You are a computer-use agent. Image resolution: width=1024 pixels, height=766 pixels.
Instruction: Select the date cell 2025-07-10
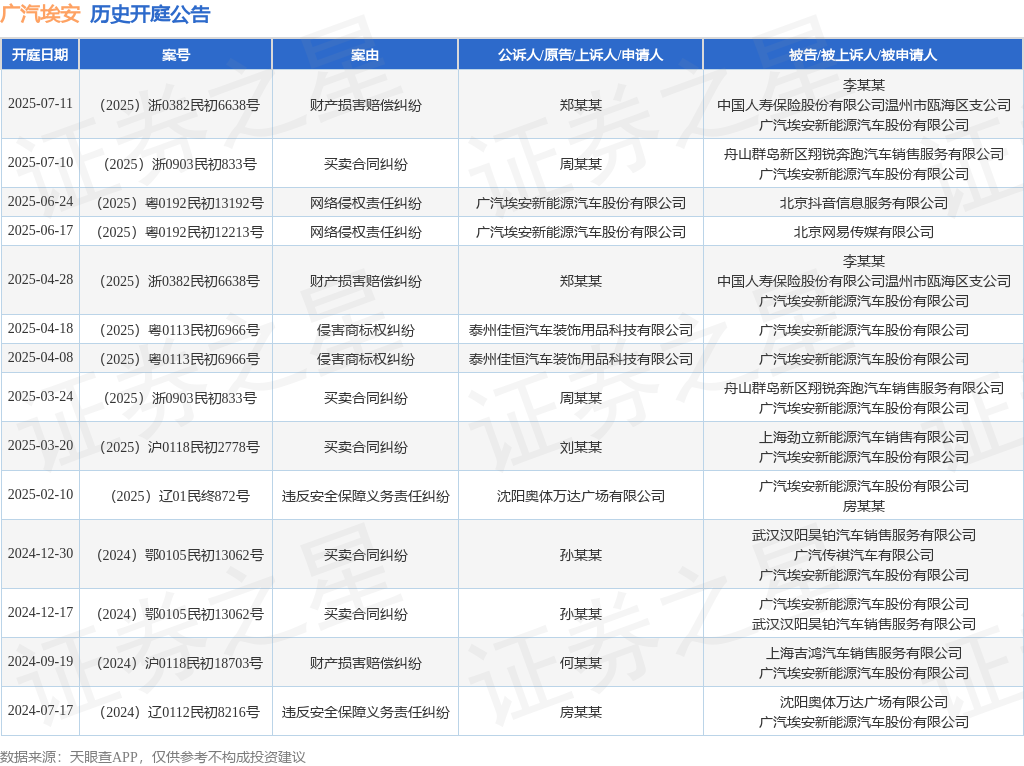click(x=40, y=163)
